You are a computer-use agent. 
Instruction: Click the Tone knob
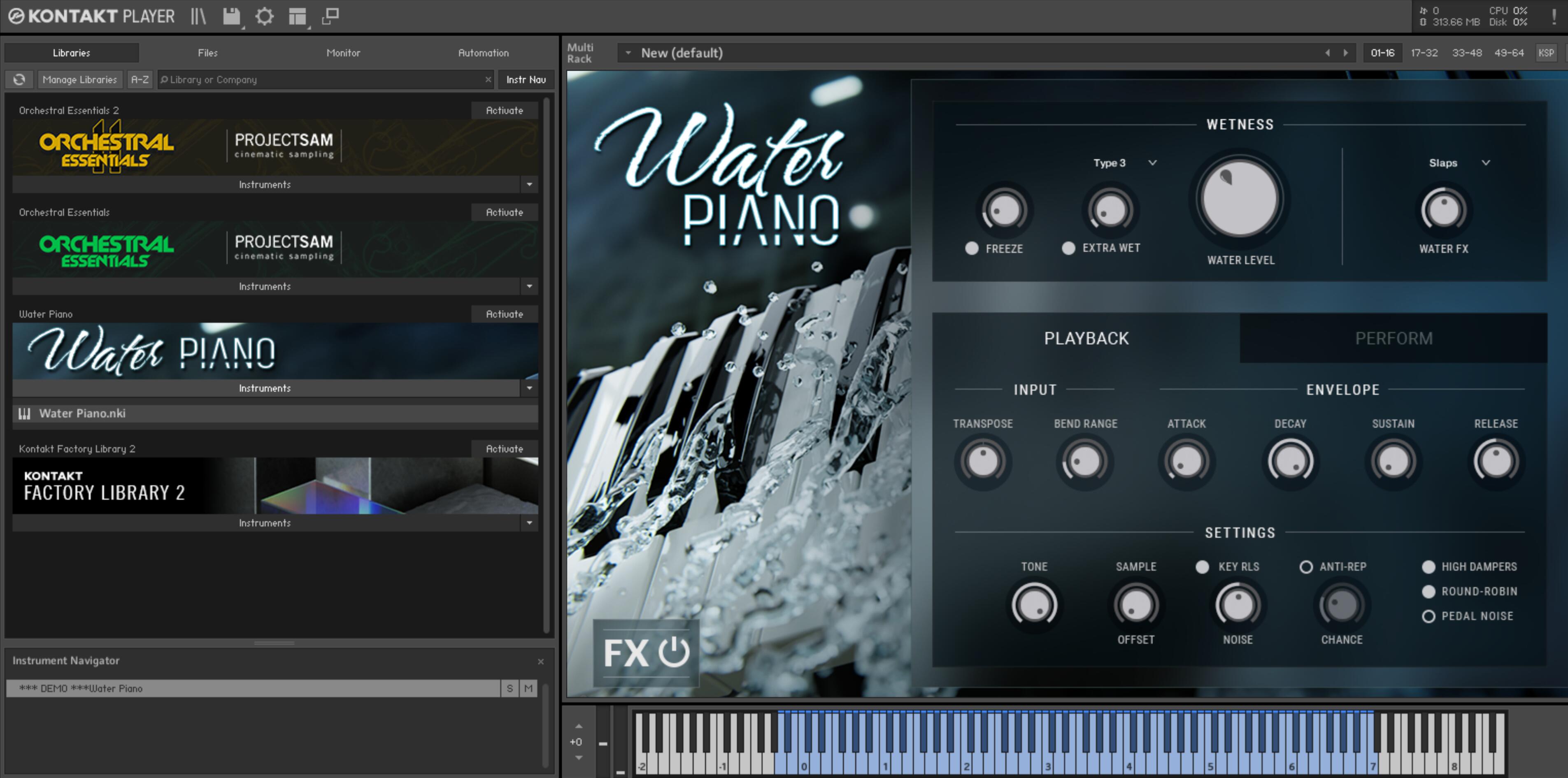click(1033, 605)
